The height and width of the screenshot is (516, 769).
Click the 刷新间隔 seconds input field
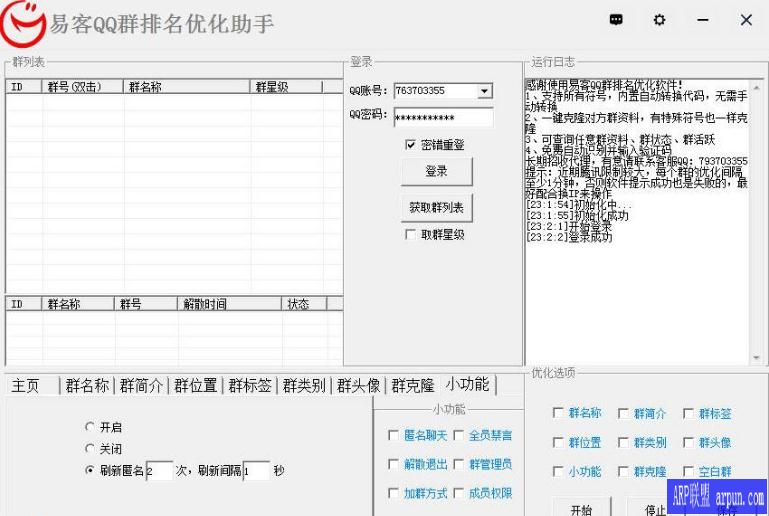(x=256, y=471)
